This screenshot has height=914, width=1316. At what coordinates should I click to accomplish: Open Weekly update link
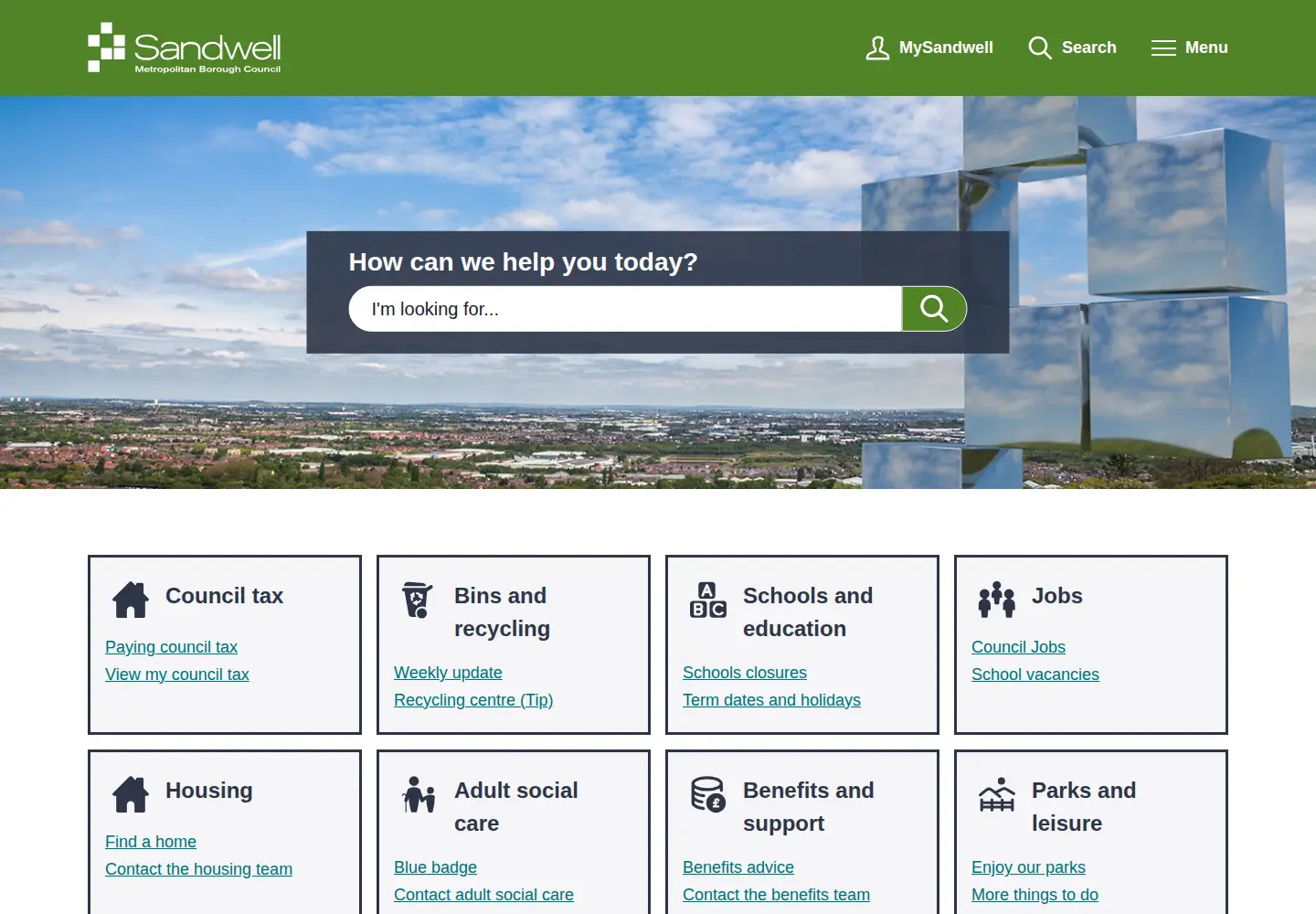pos(448,673)
